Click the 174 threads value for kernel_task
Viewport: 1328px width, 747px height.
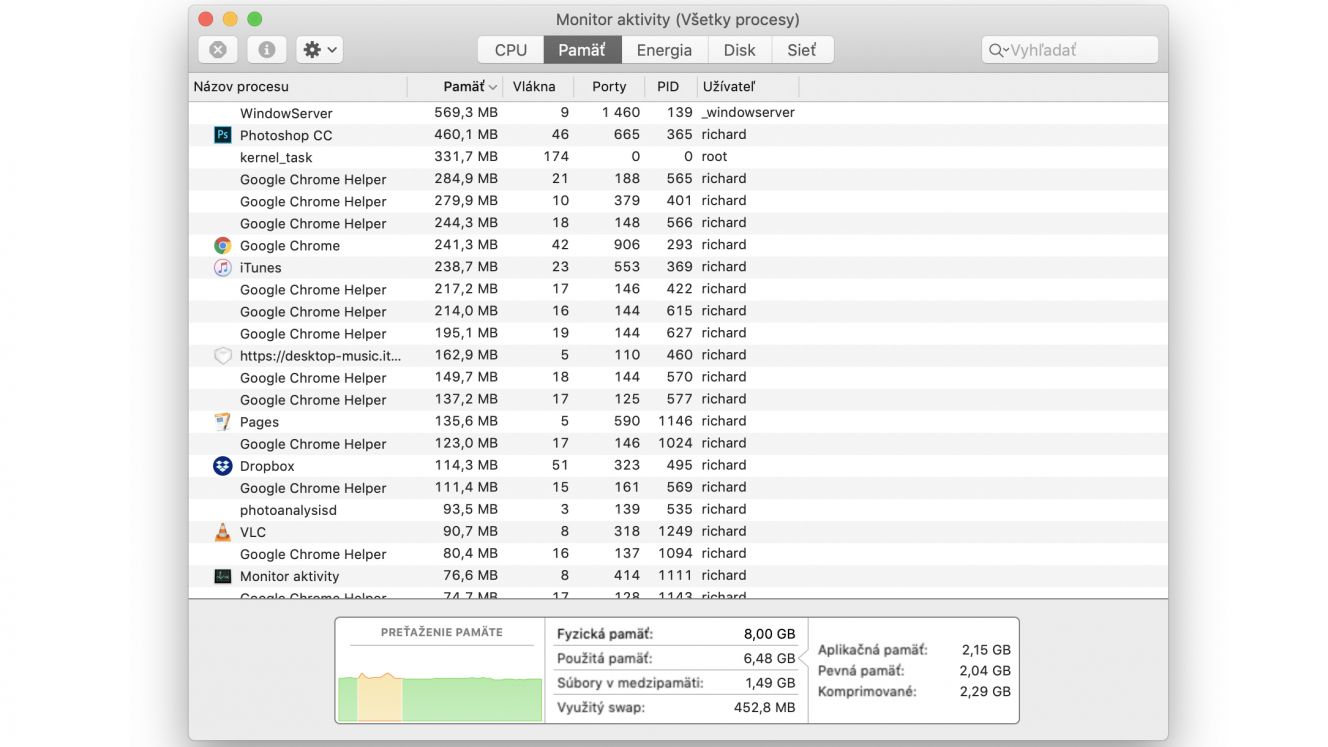(556, 157)
